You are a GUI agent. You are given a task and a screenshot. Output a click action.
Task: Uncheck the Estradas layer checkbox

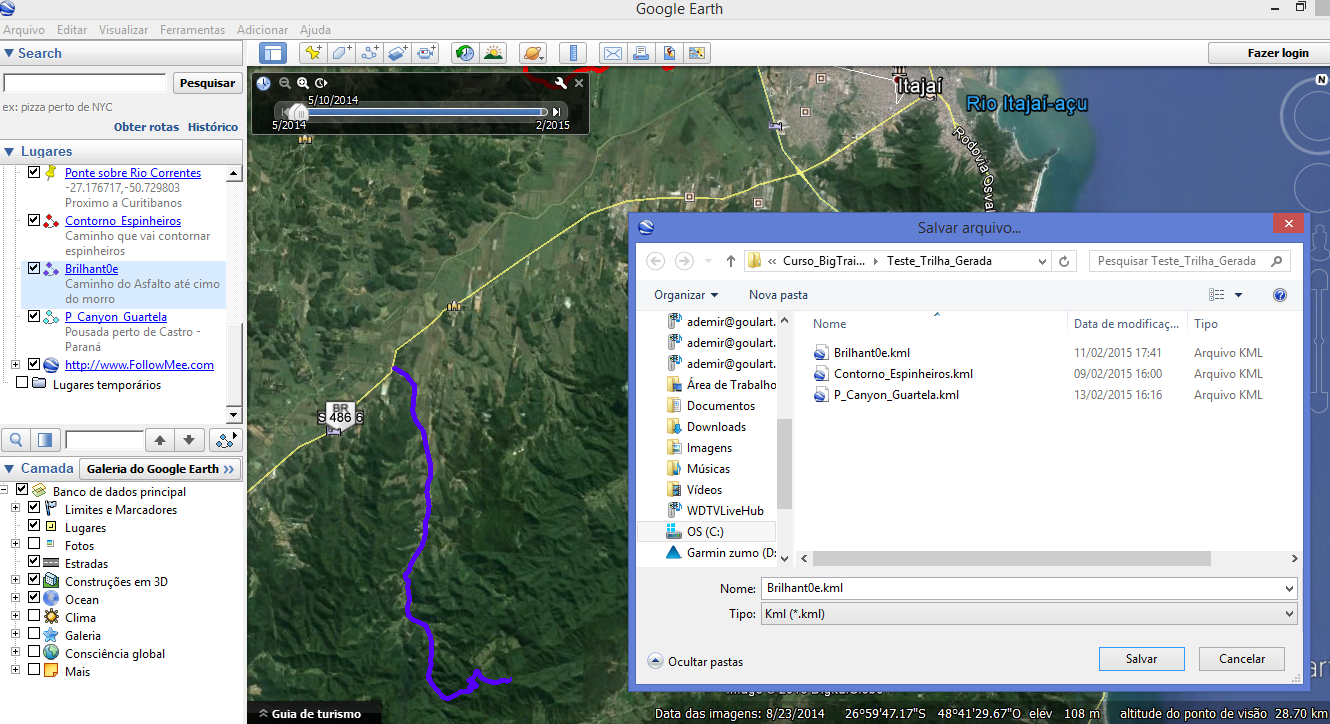pos(35,562)
